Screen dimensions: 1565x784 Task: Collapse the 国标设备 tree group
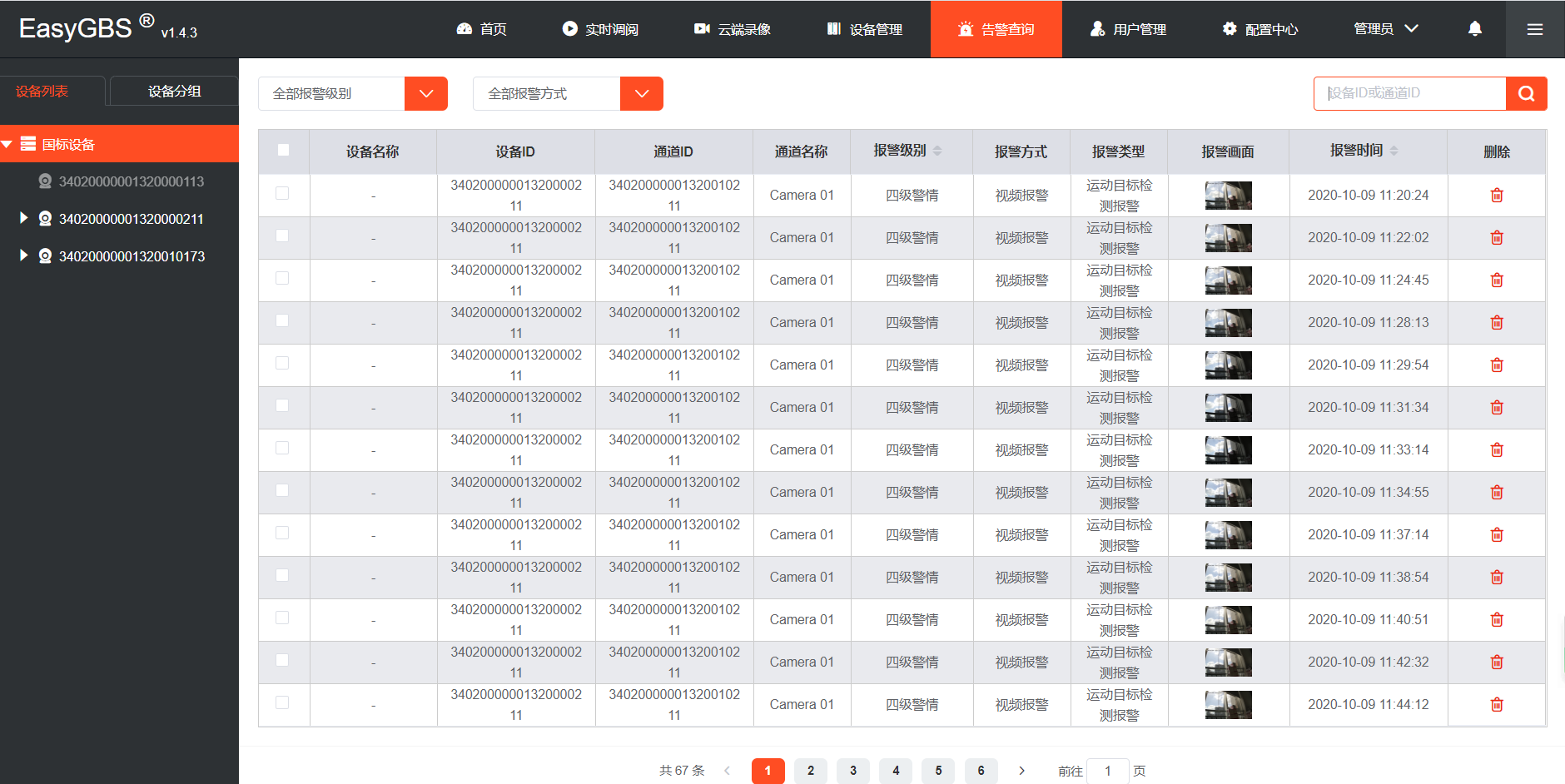7,144
